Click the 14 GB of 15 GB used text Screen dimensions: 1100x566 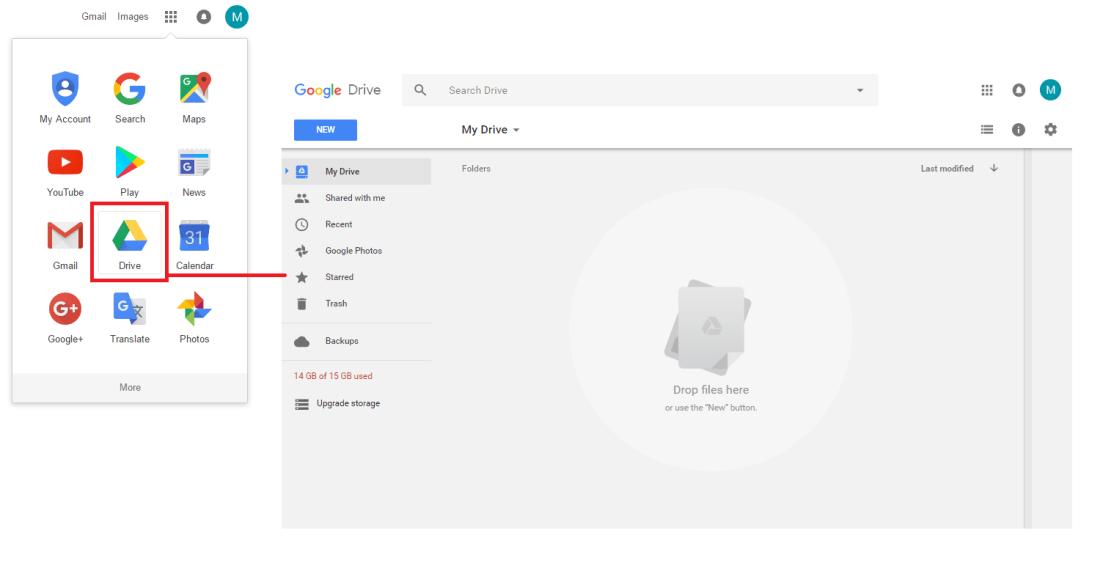pos(333,376)
